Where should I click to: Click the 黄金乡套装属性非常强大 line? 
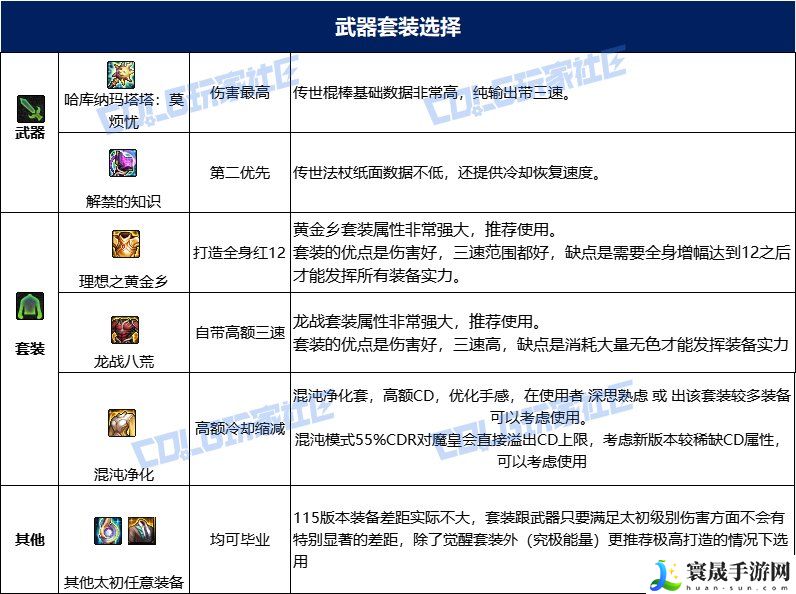point(424,229)
